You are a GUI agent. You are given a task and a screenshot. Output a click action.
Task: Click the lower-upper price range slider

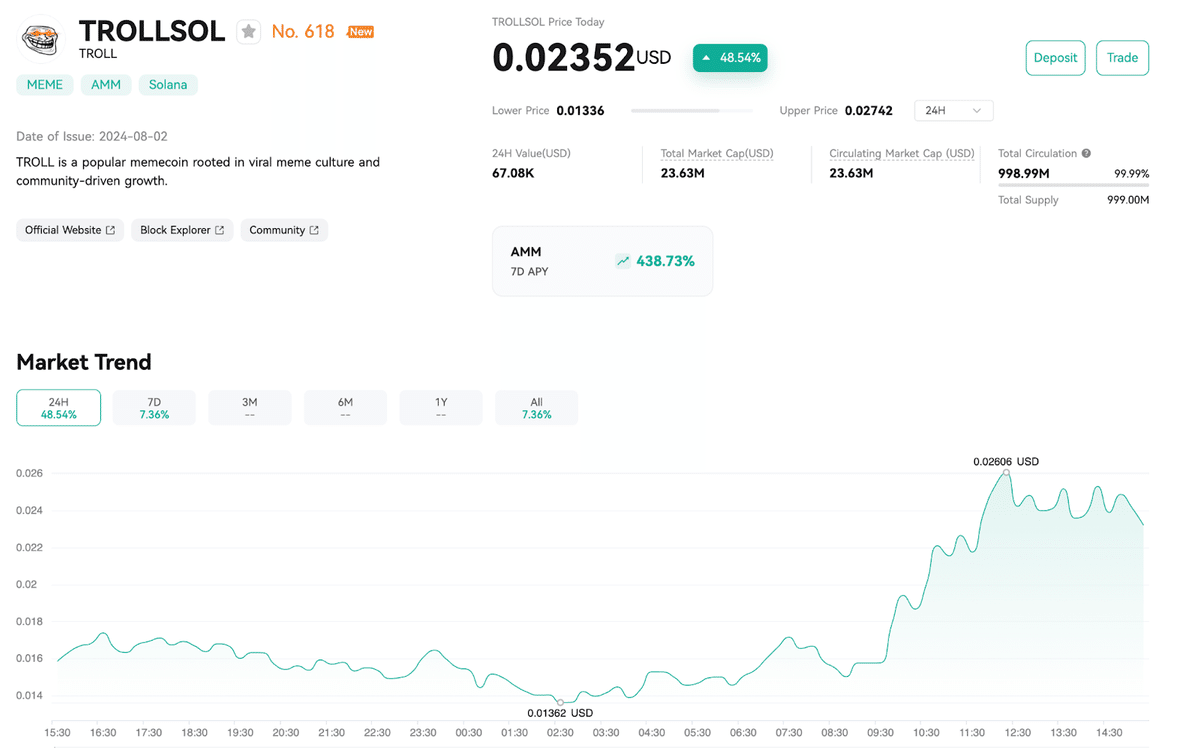[x=692, y=110]
